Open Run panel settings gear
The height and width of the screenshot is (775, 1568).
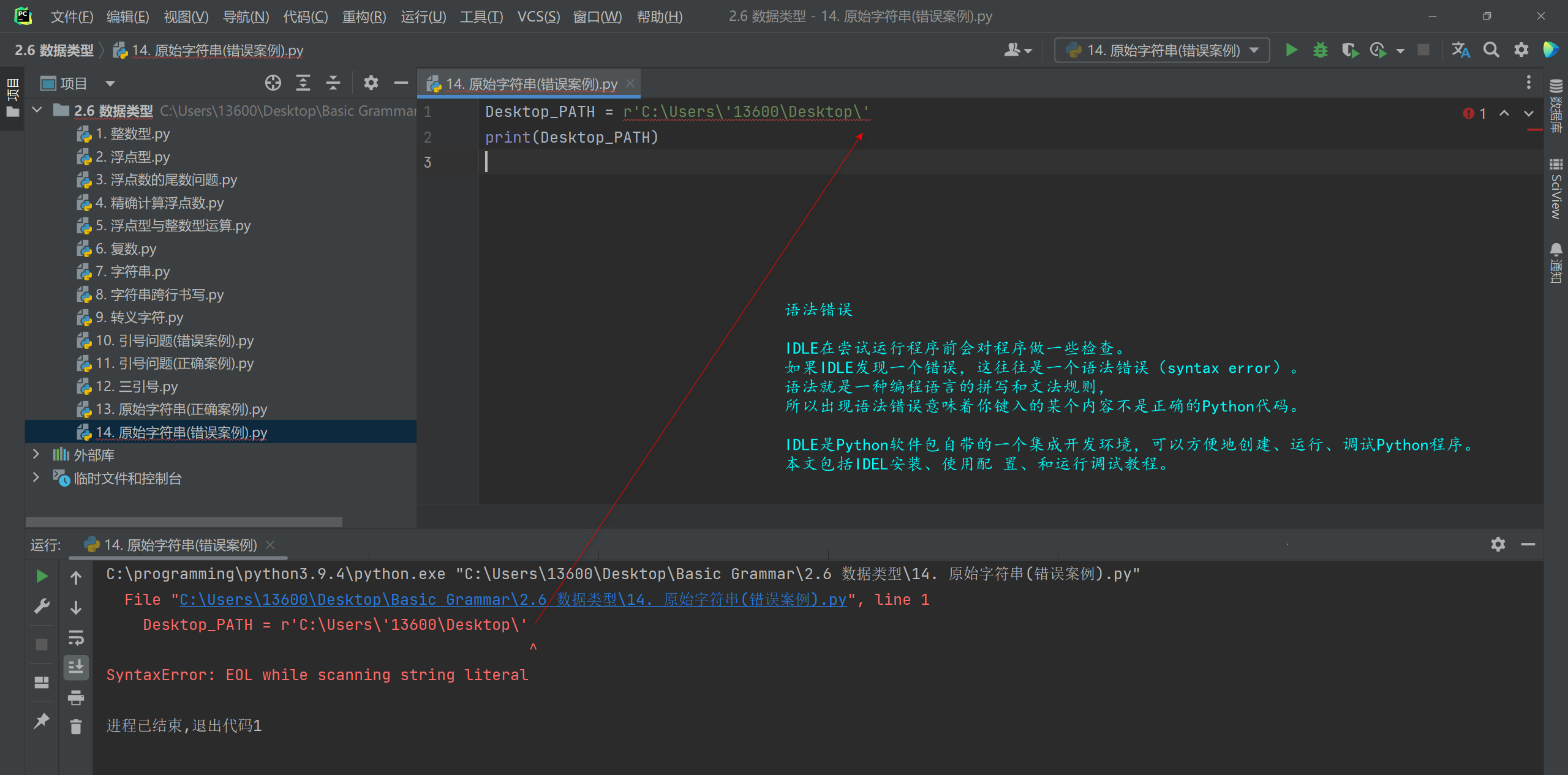1498,544
